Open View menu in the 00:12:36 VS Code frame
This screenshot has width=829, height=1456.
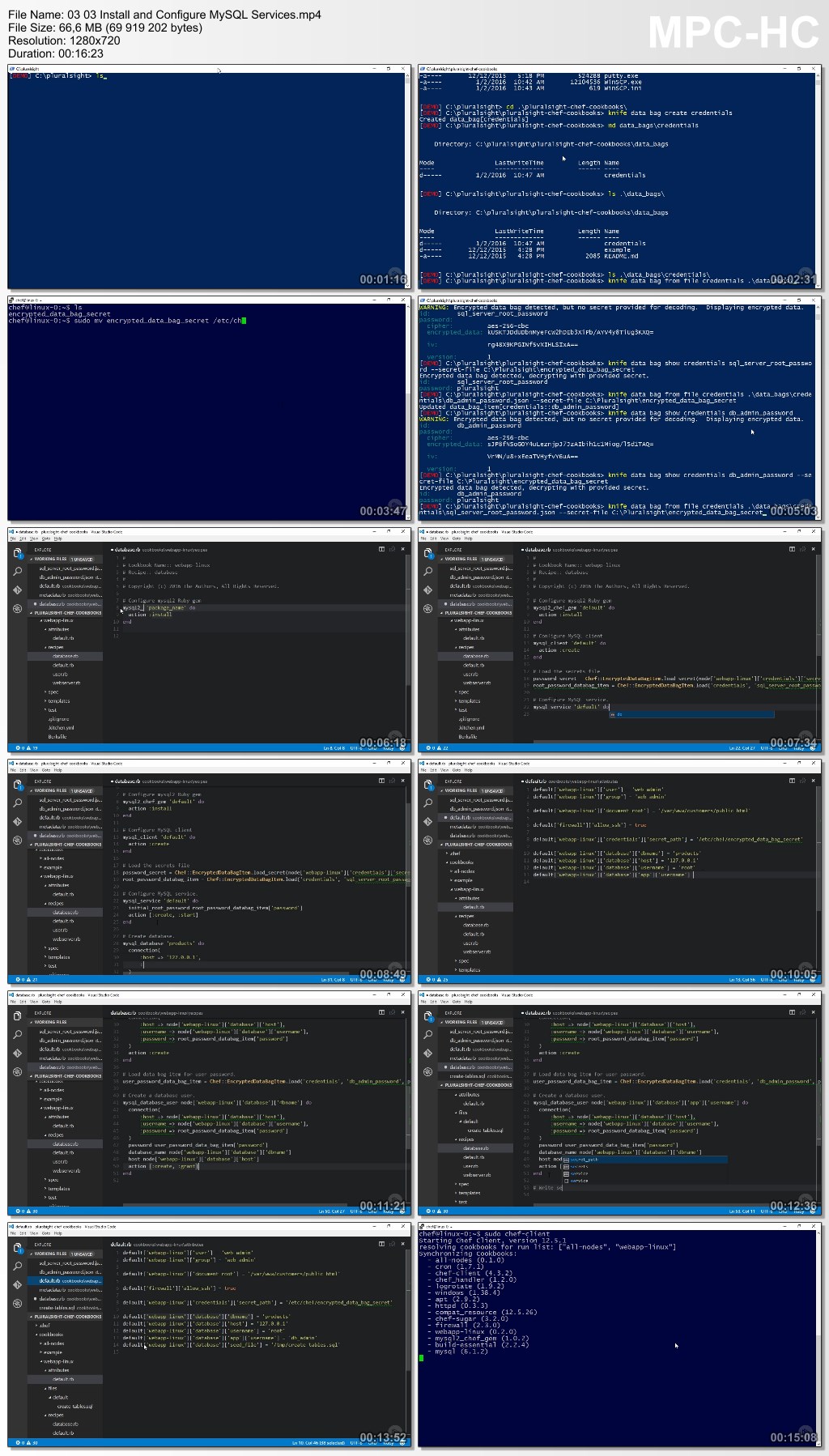444,1002
